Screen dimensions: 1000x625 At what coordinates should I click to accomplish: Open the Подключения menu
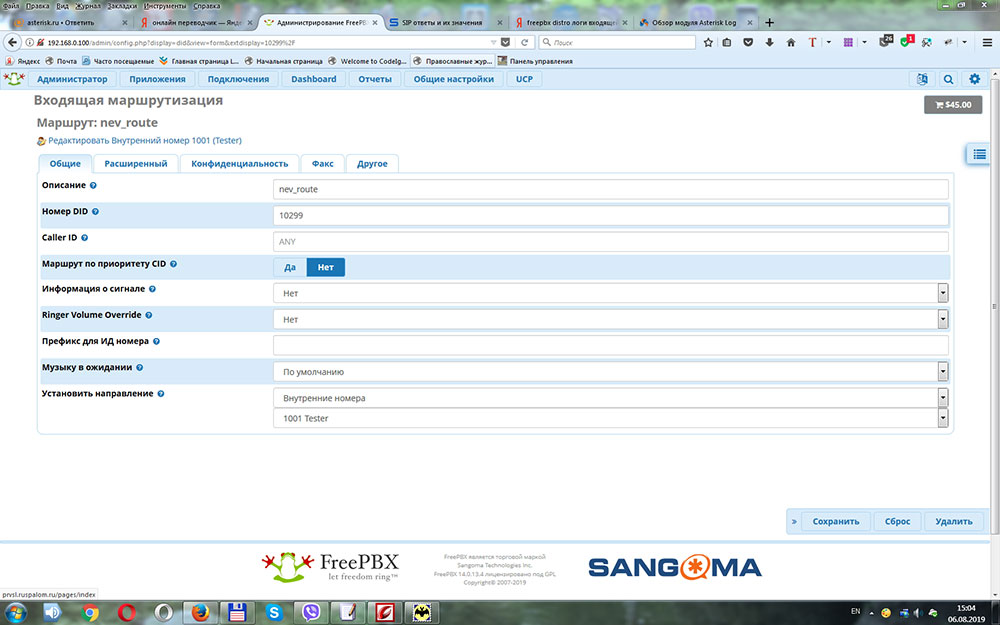[x=238, y=79]
